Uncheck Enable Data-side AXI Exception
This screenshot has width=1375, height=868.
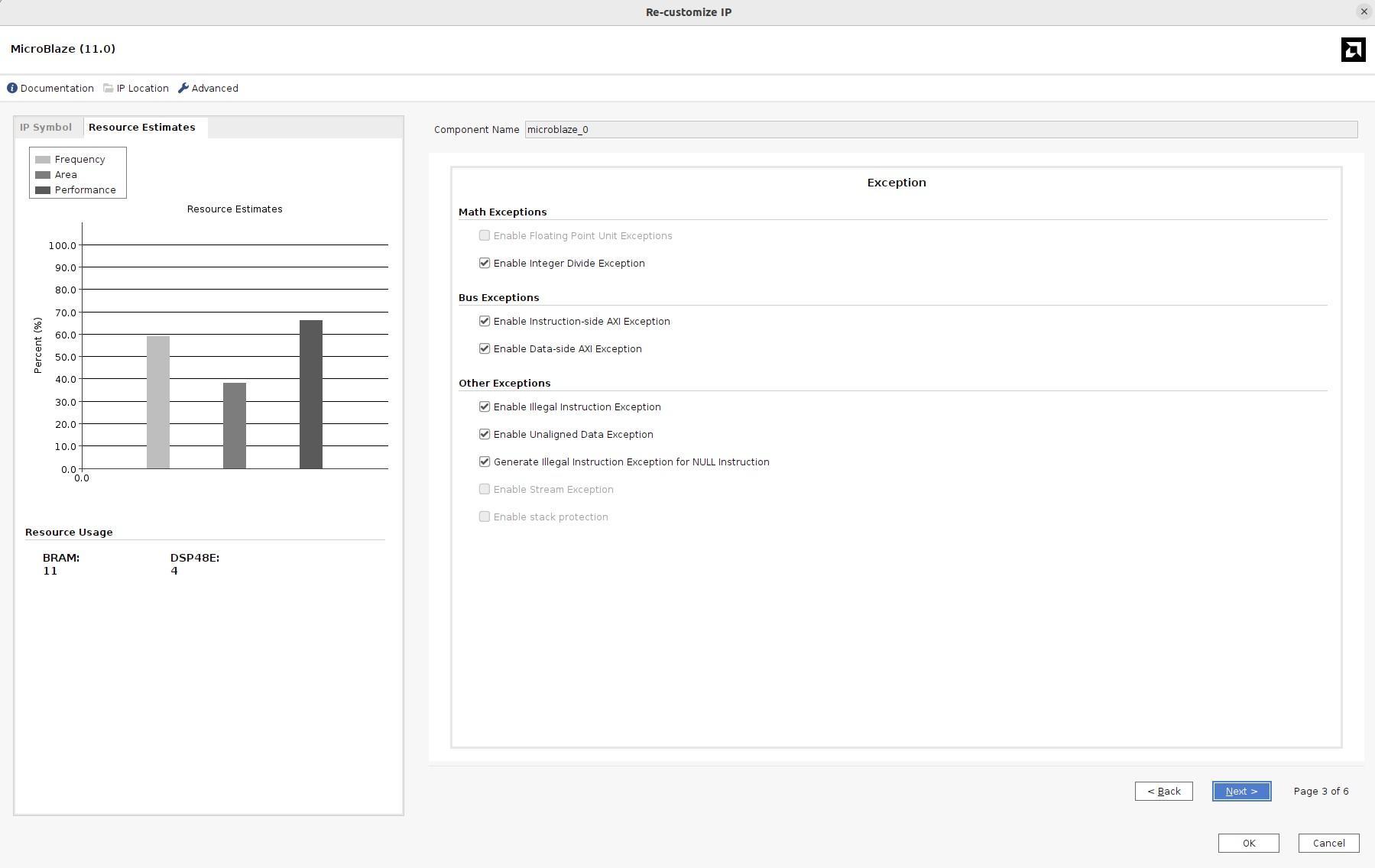pos(485,348)
